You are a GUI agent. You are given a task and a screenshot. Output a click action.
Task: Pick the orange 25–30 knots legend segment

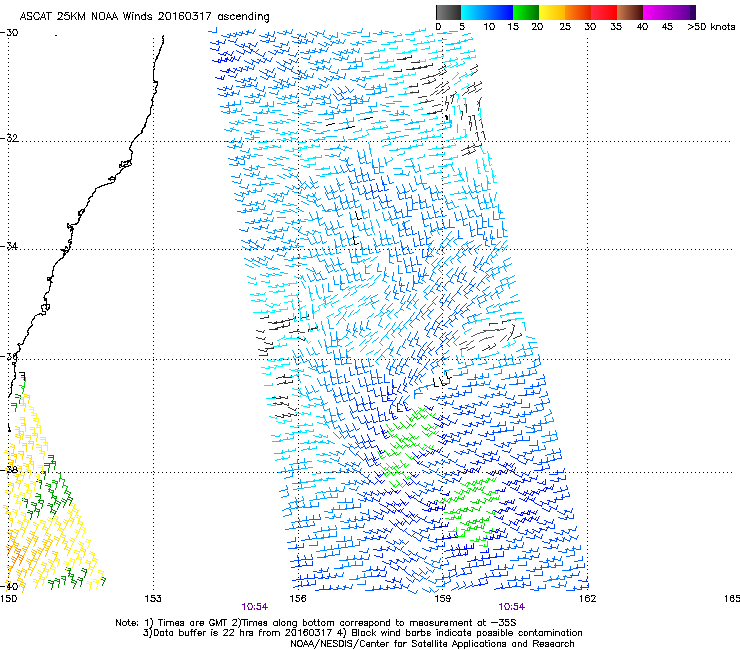point(578,12)
